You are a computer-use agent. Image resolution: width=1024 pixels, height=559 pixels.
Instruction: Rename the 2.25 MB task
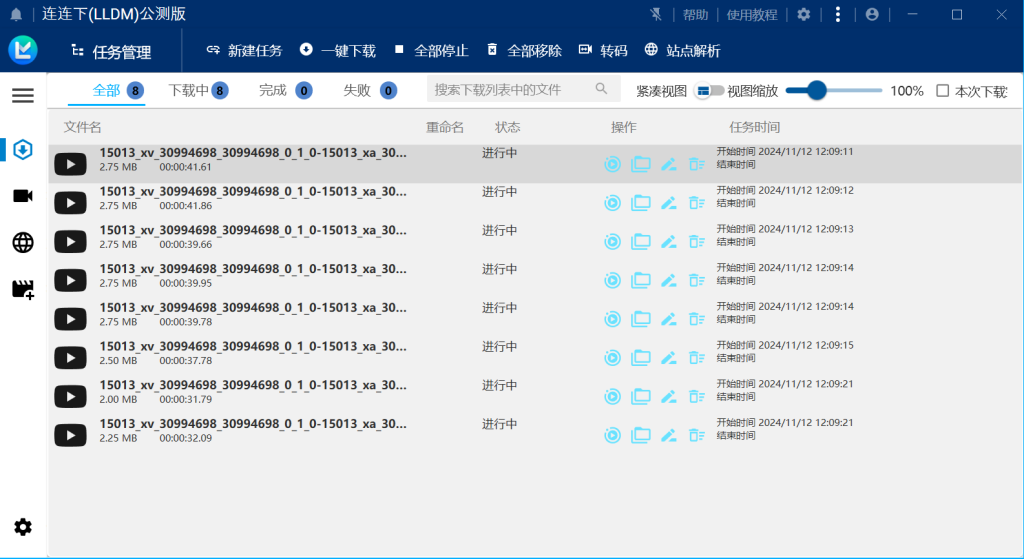(669, 435)
